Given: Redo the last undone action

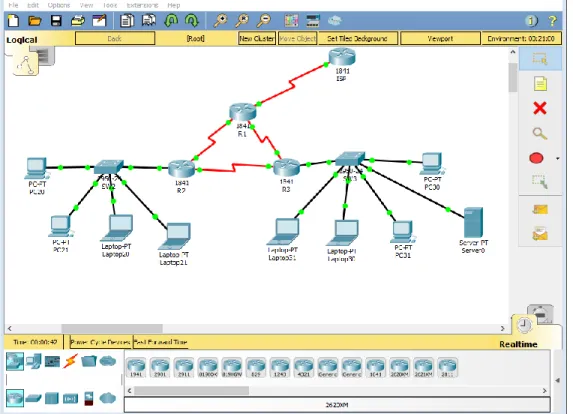Looking at the screenshot, I should (191, 20).
